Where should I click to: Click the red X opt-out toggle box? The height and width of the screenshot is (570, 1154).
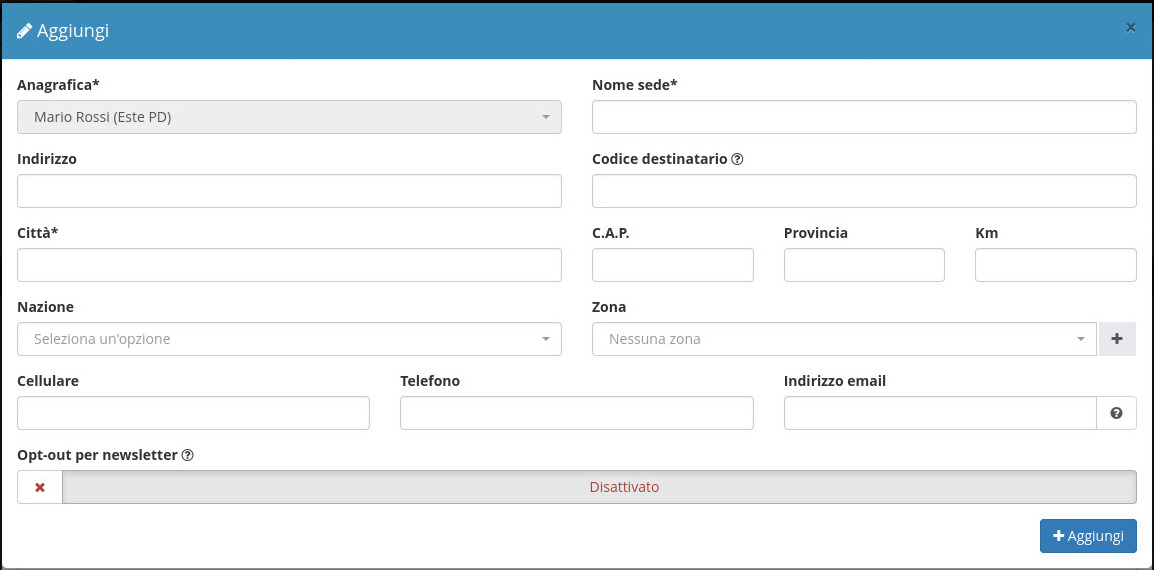point(40,487)
